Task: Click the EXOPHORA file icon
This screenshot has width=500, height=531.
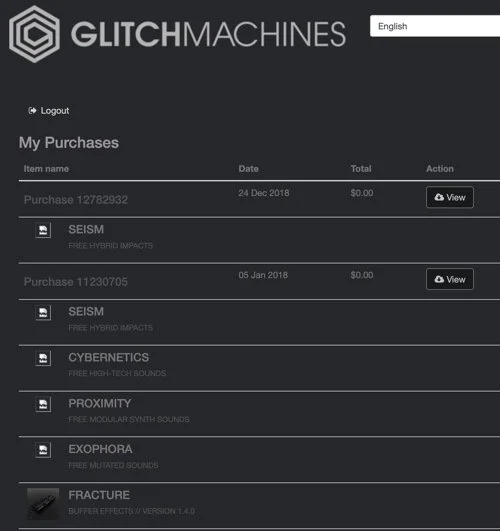Action: point(43,450)
